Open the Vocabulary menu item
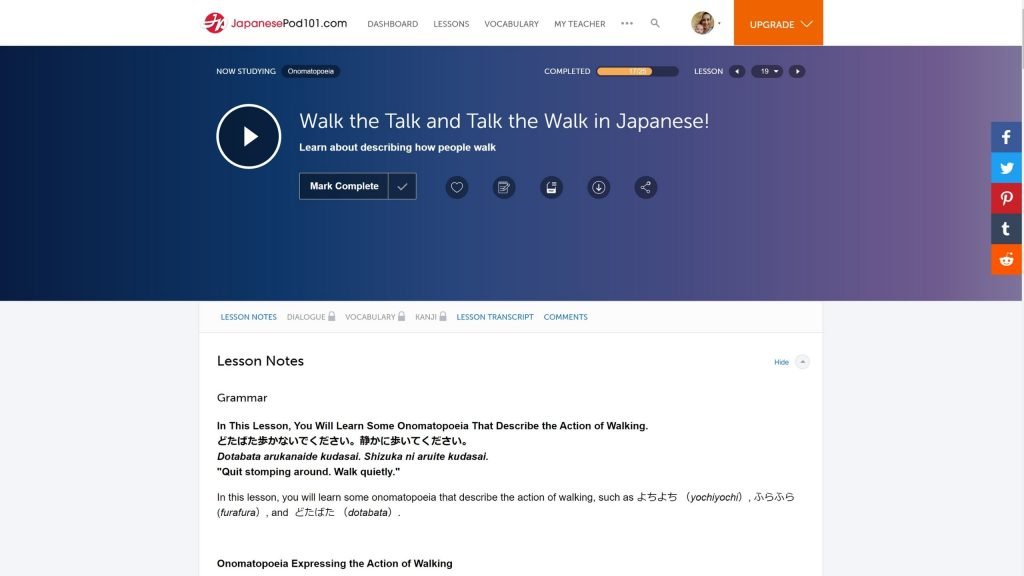The width and height of the screenshot is (1024, 576). pyautogui.click(x=511, y=24)
